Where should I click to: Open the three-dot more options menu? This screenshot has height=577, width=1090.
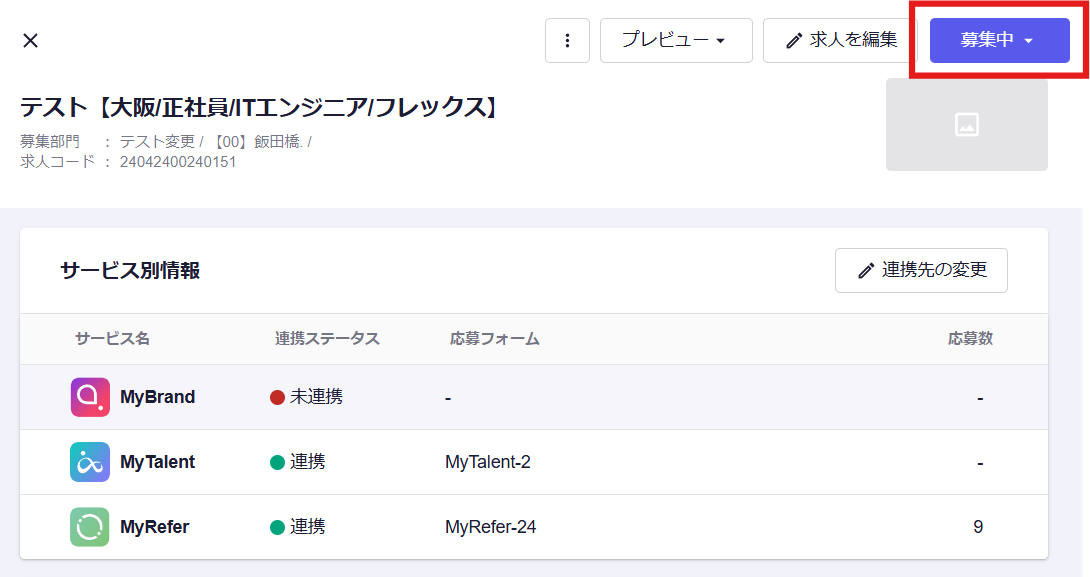[x=567, y=40]
